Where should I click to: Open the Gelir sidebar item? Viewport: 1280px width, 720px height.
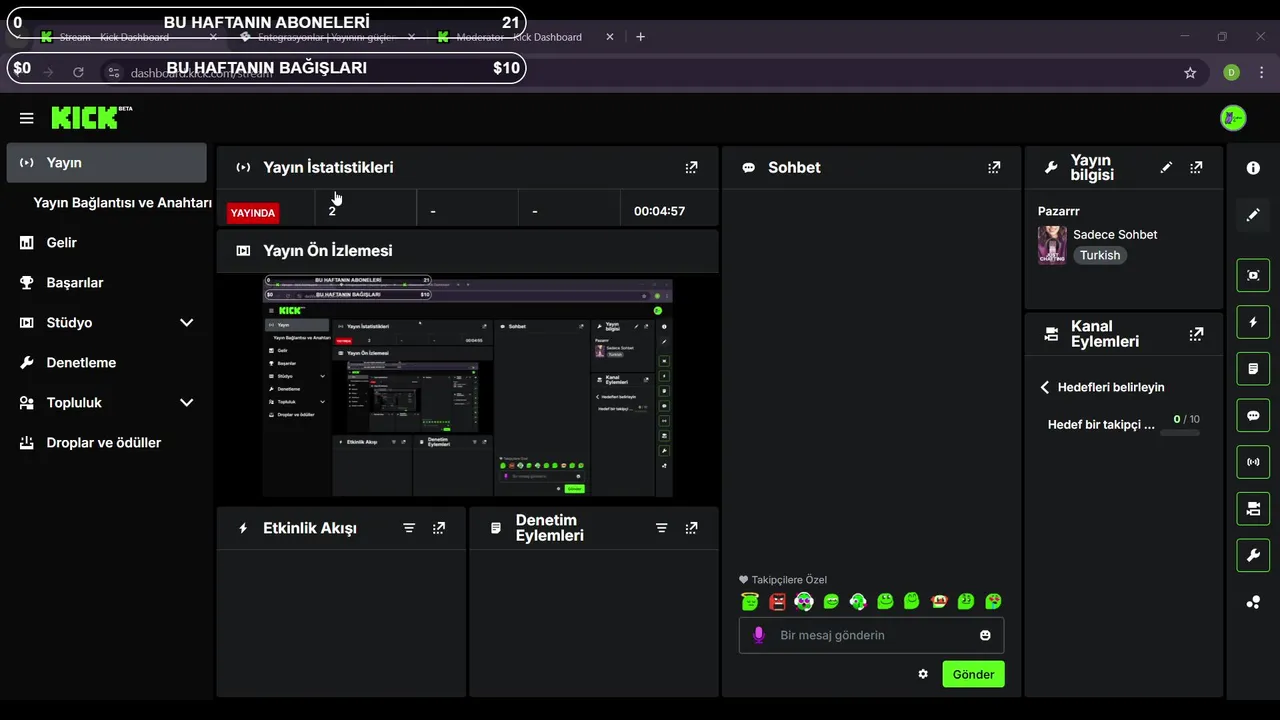coord(106,243)
